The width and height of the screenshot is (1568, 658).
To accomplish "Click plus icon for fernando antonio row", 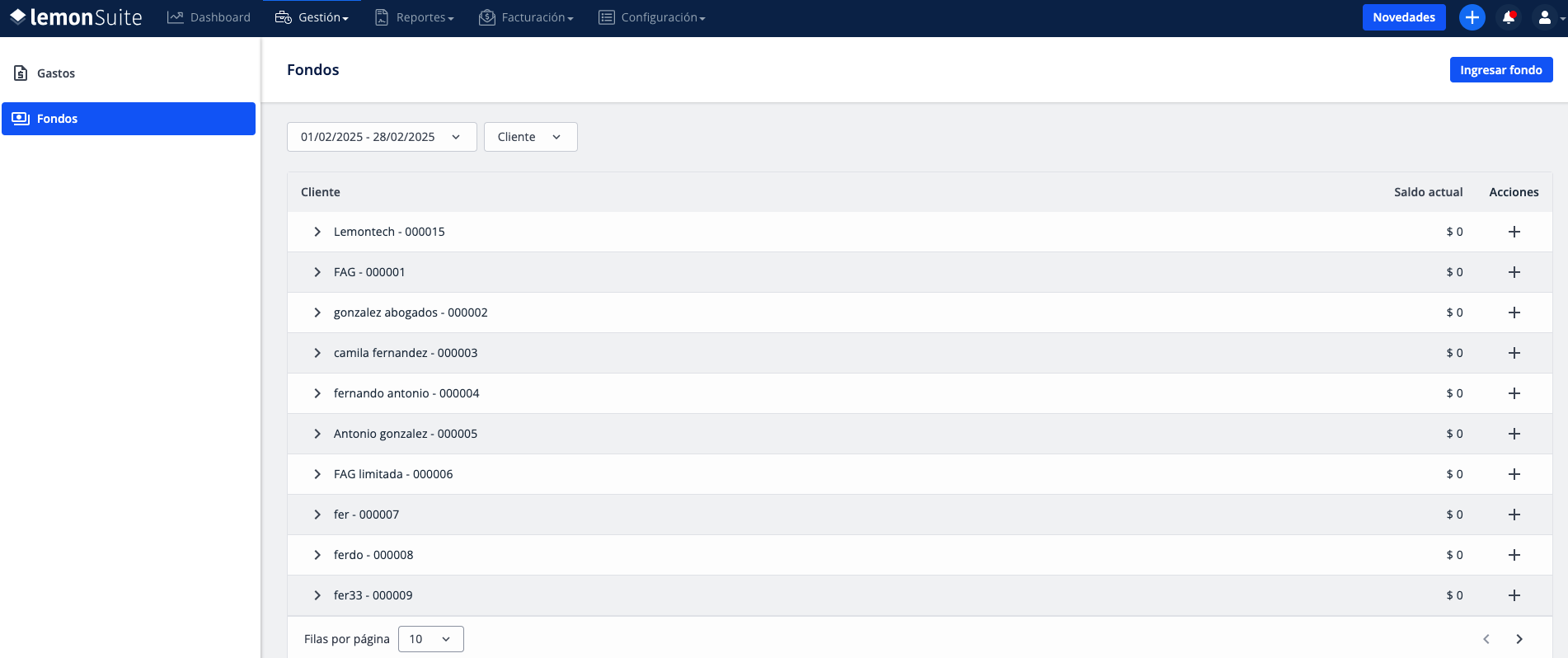I will [x=1514, y=393].
